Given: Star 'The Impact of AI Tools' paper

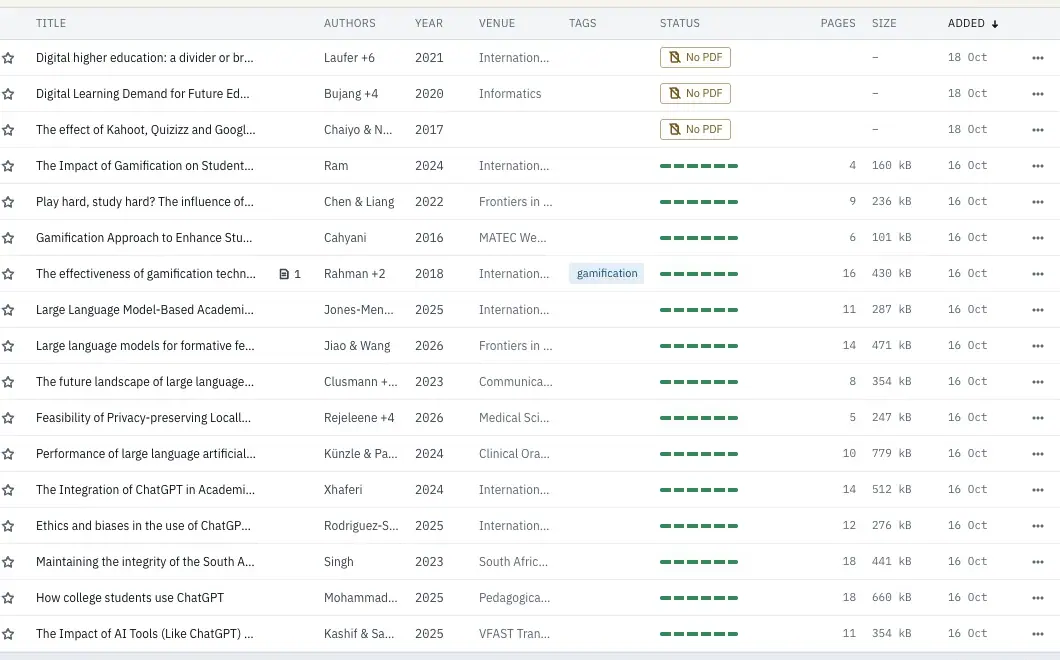Looking at the screenshot, I should 8,634.
